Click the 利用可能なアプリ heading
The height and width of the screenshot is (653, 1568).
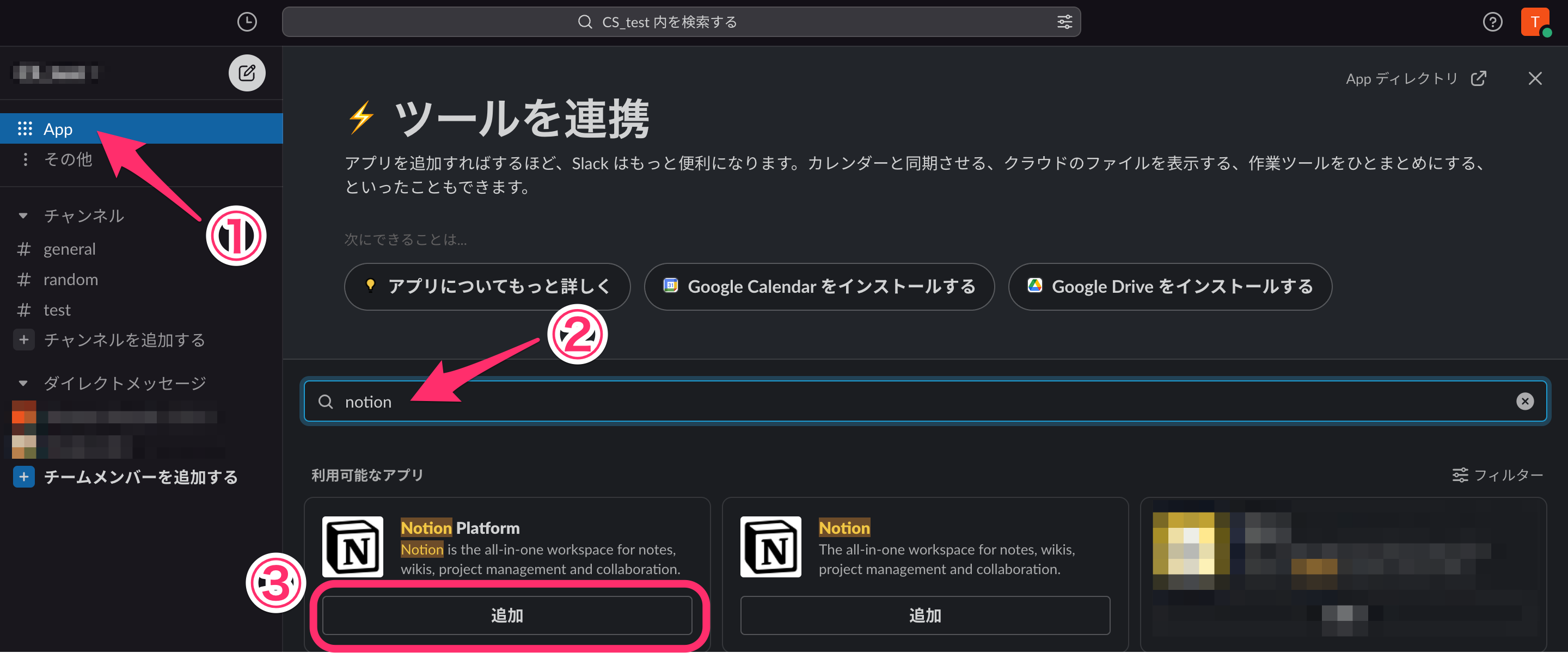coord(367,475)
